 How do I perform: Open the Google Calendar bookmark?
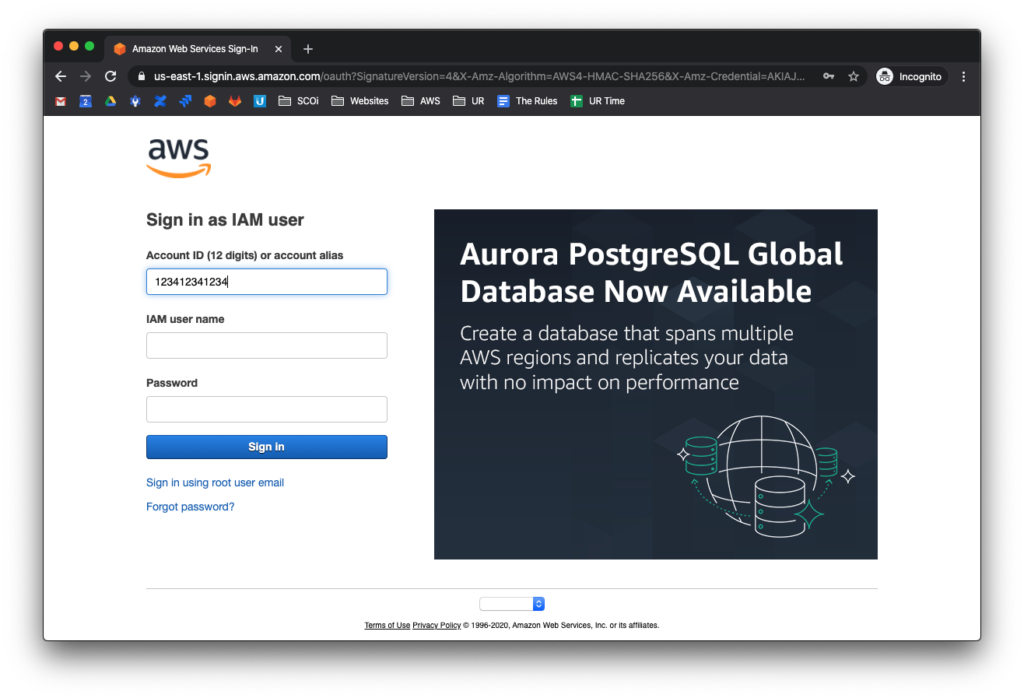[x=86, y=101]
